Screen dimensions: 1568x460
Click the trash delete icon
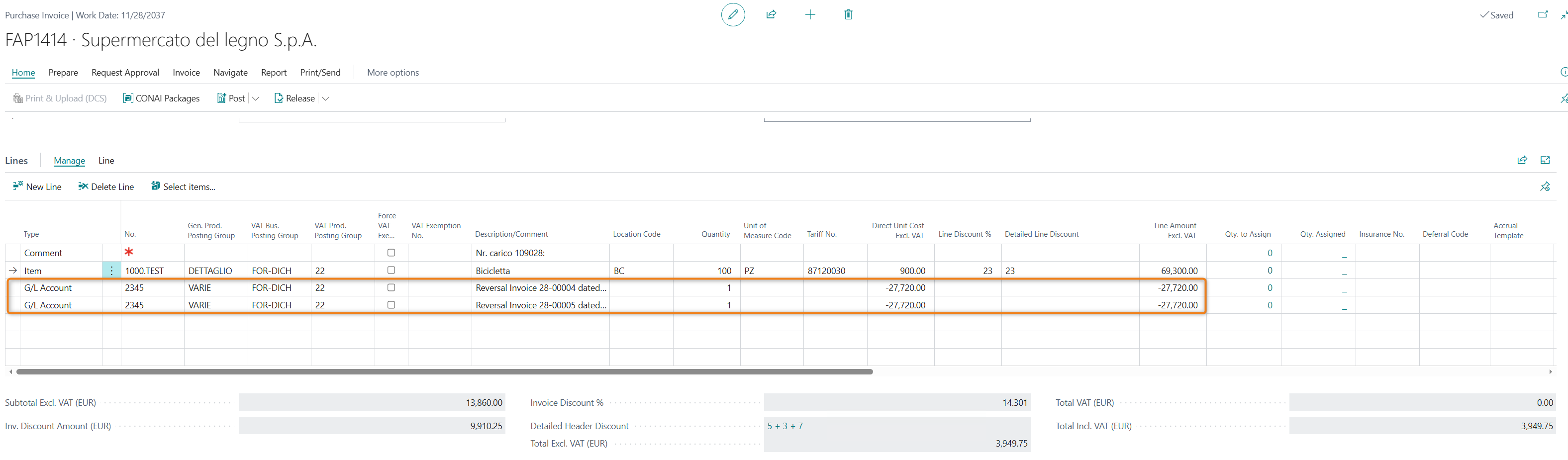click(848, 14)
